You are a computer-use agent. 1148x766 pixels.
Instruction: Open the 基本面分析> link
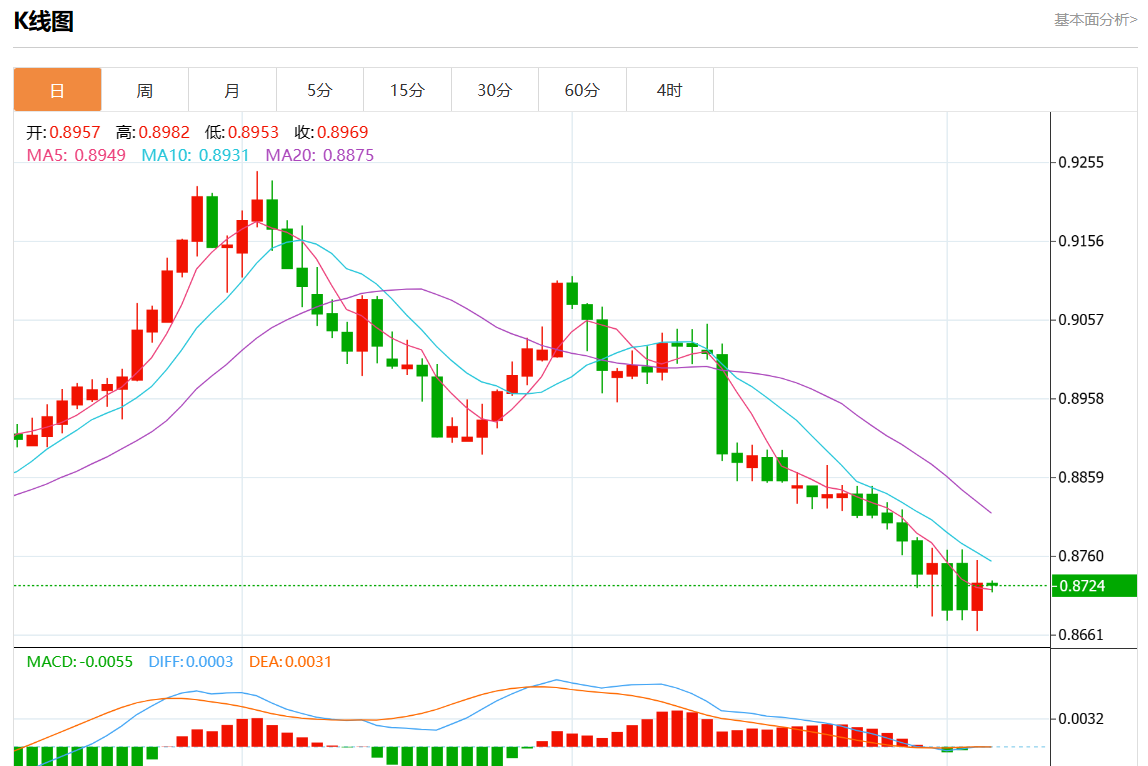[x=1095, y=20]
